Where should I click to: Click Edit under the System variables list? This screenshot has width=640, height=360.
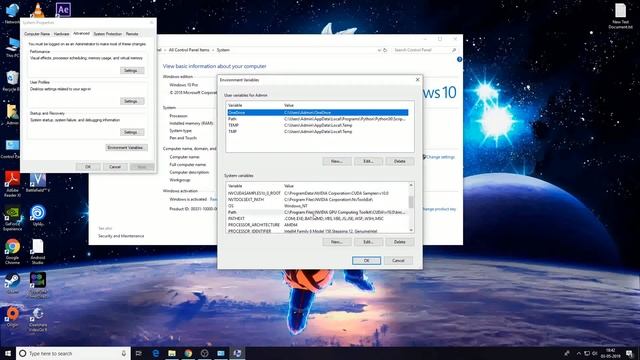pyautogui.click(x=368, y=242)
